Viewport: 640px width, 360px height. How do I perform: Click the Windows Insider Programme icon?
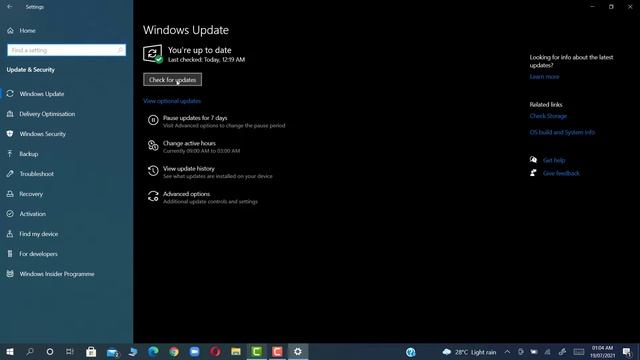[10, 274]
